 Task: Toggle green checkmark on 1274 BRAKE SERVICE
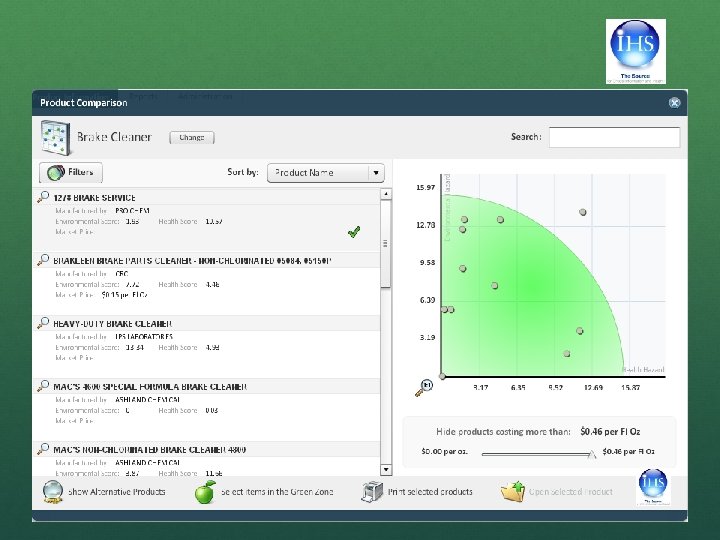[354, 232]
